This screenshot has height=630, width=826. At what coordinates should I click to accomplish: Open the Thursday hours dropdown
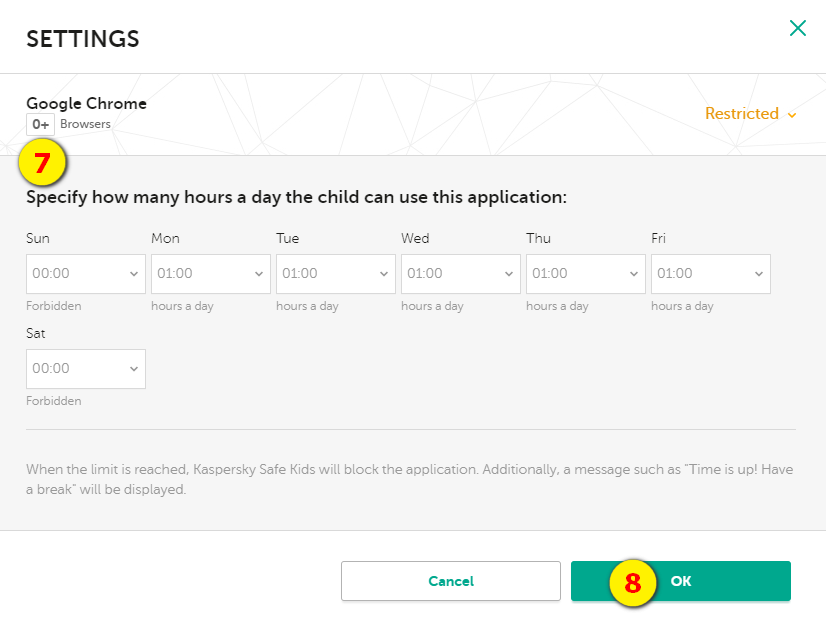pyautogui.click(x=586, y=274)
